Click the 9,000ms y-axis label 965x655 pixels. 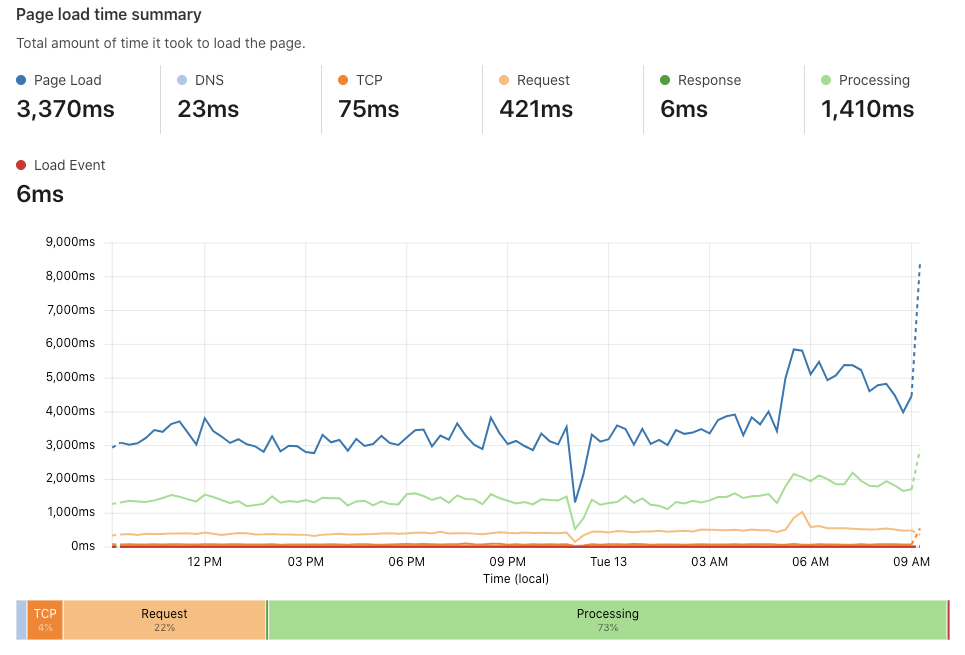click(71, 242)
